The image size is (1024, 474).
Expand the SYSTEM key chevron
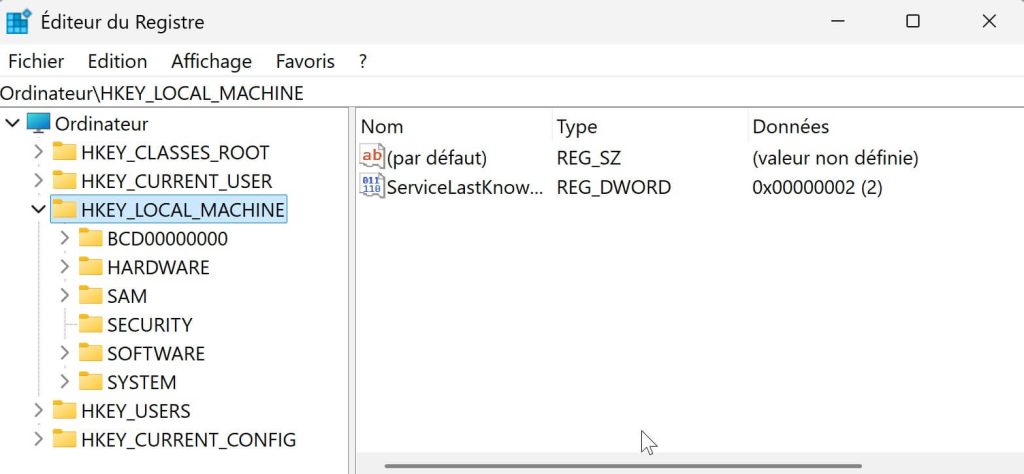point(65,382)
